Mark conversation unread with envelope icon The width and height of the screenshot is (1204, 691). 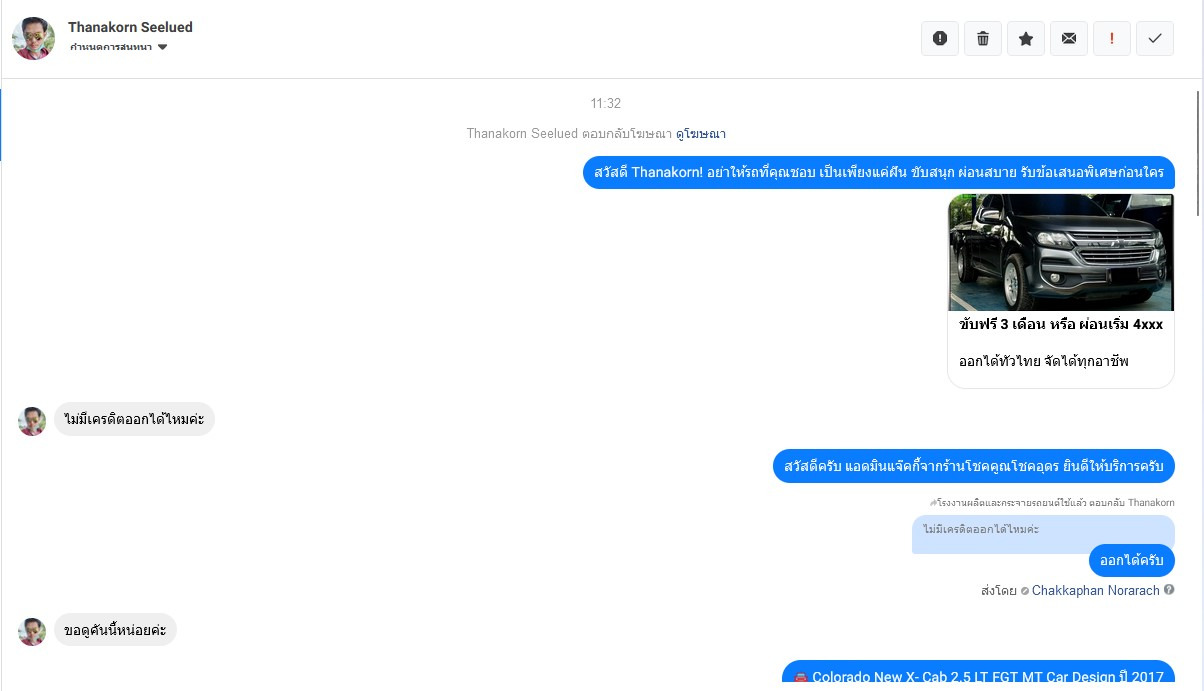pos(1069,38)
